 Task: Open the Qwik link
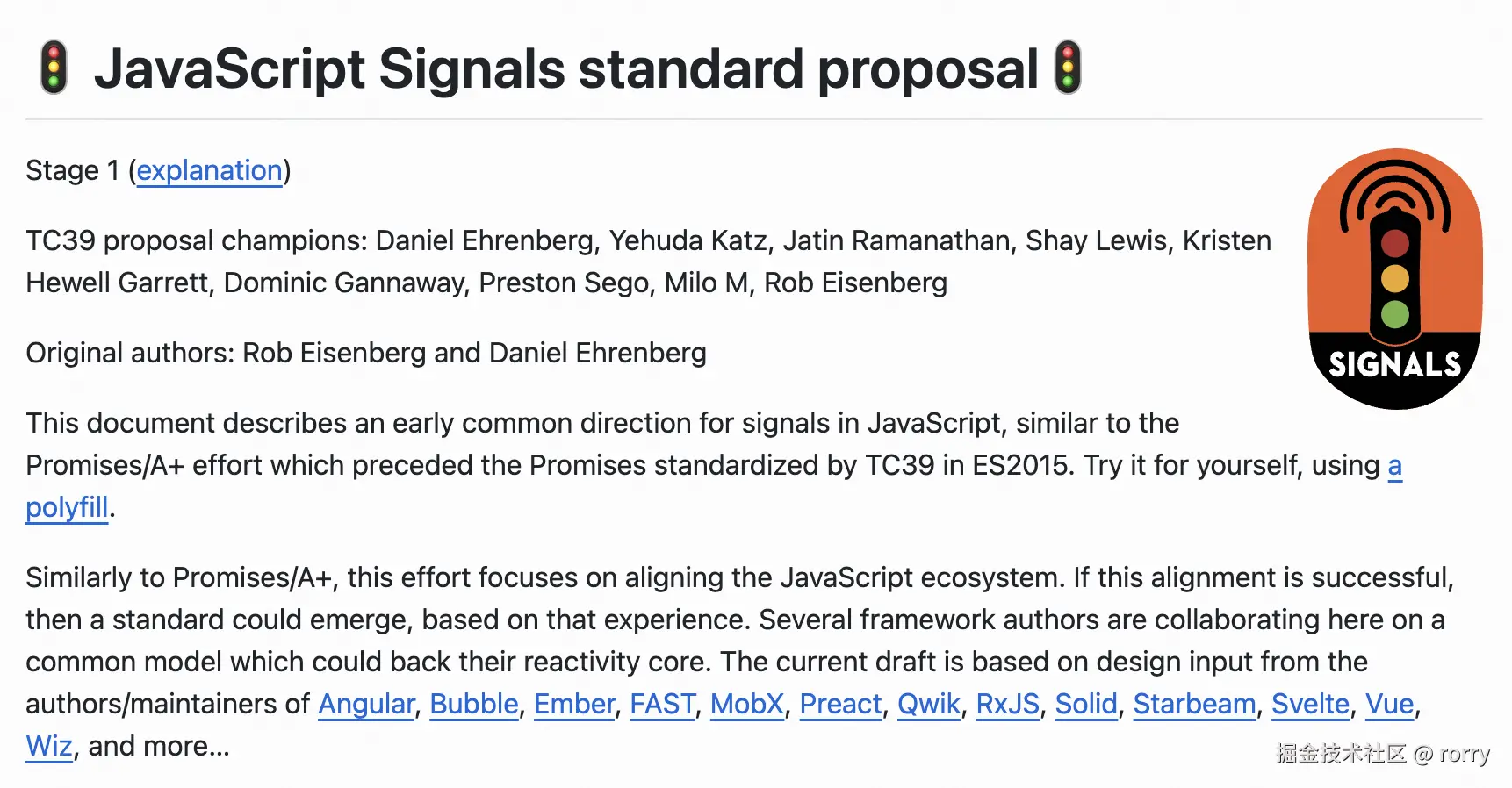click(x=929, y=704)
